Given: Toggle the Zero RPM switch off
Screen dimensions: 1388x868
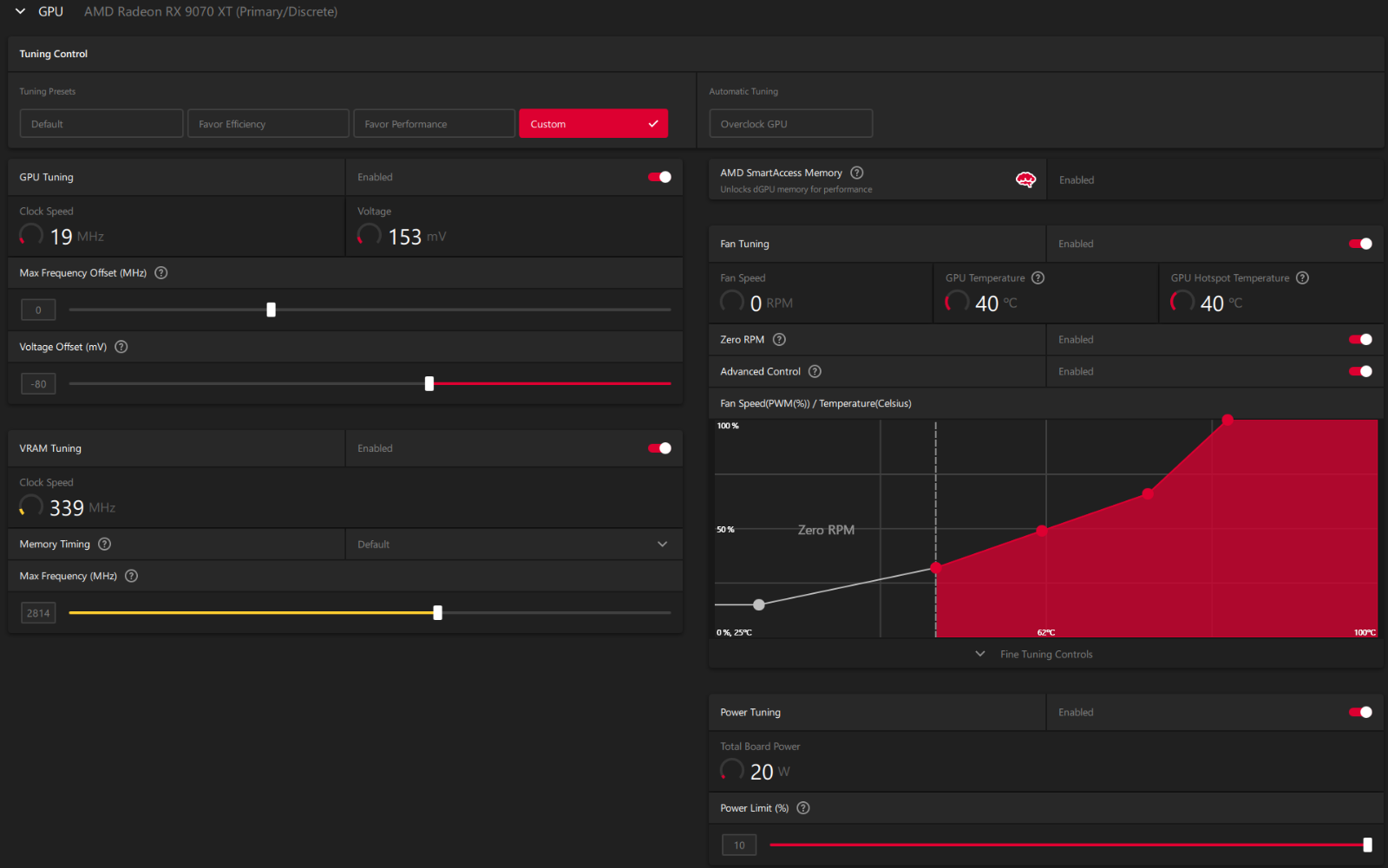Looking at the screenshot, I should (1360, 340).
